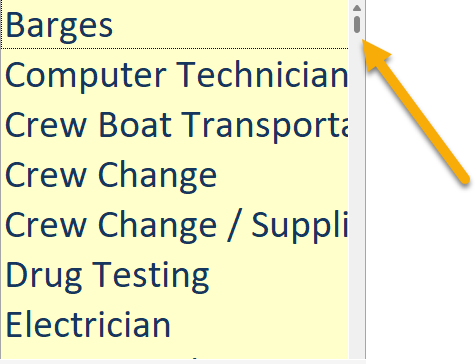
Task: Pick the Crew Boat Transportation item
Action: 175,125
